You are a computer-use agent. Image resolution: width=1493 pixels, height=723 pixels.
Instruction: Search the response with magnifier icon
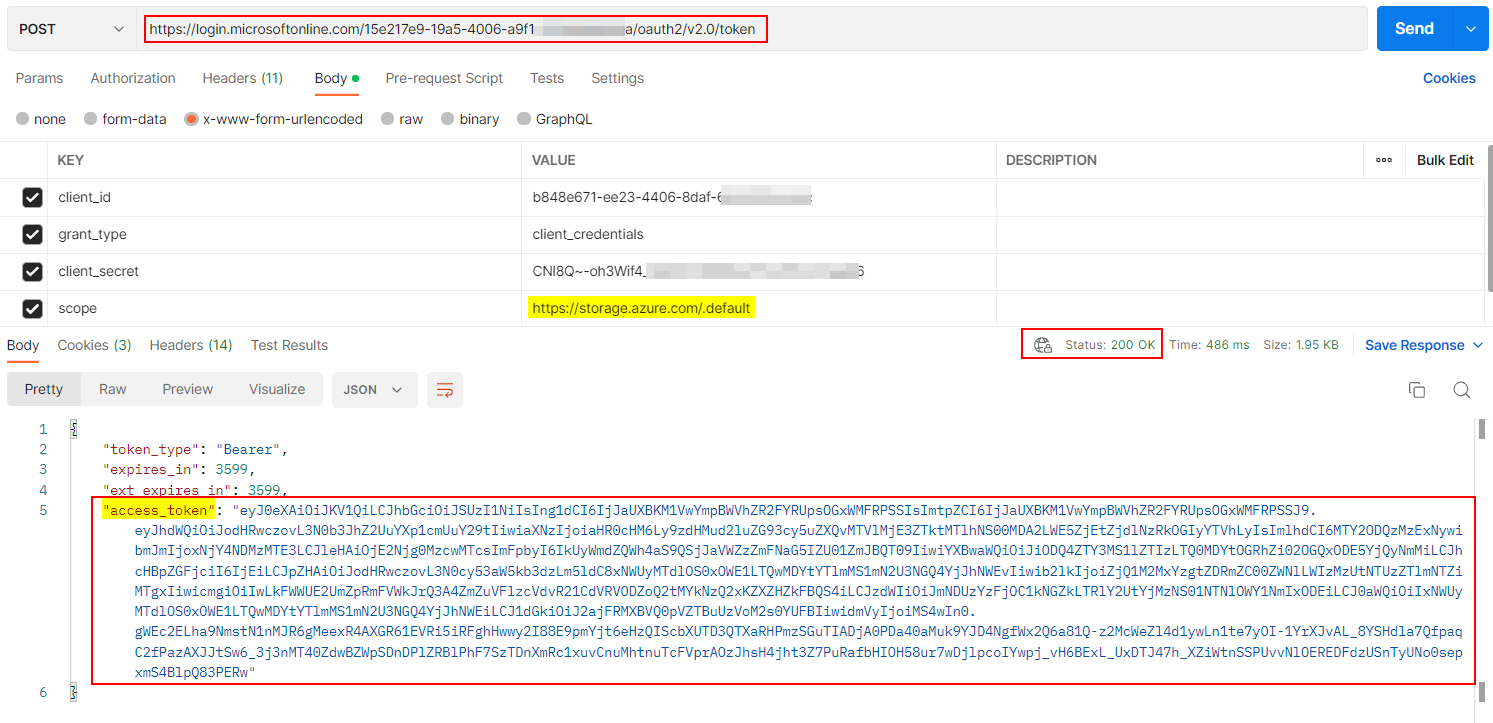pos(1462,390)
